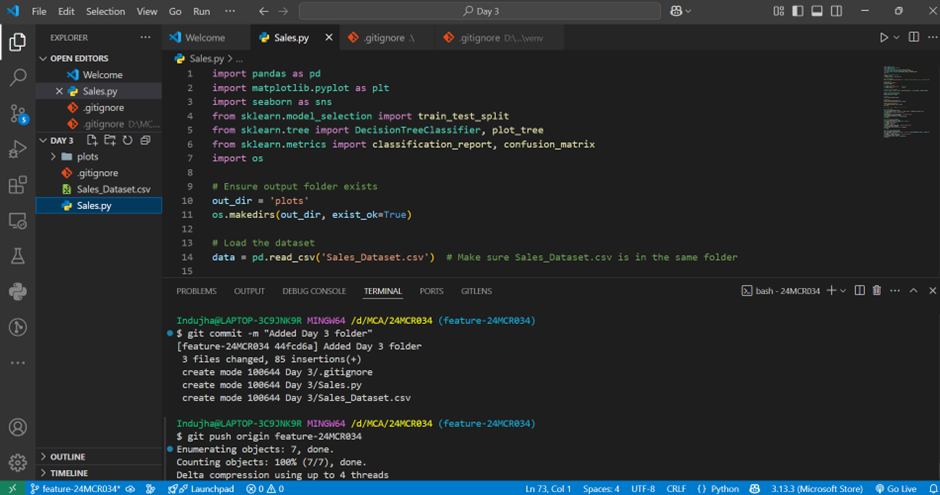The height and width of the screenshot is (495, 940).
Task: Maximize the terminal panel with caret
Action: coord(914,291)
